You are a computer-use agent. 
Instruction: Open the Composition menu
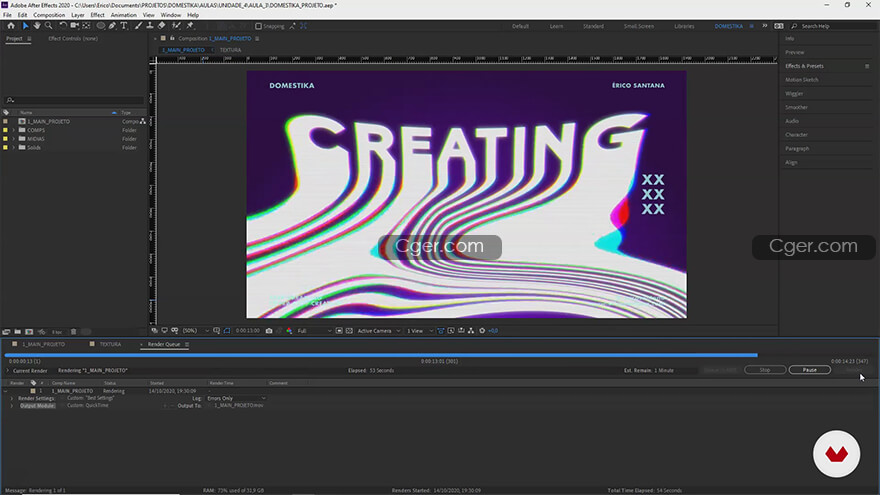pyautogui.click(x=49, y=15)
